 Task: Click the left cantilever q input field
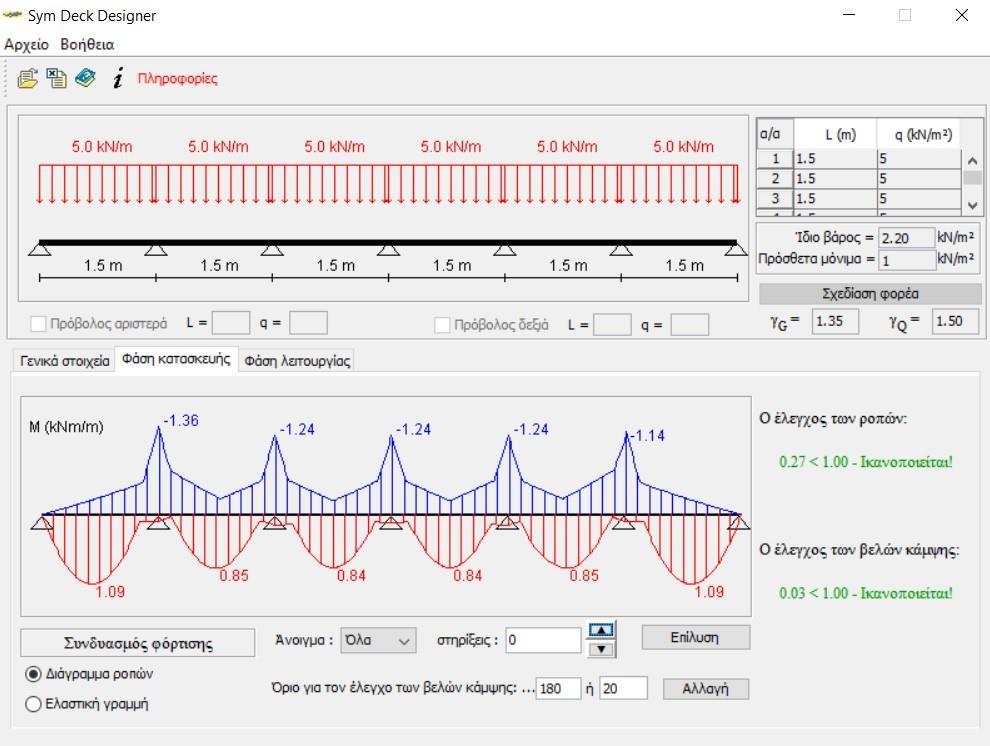point(308,323)
